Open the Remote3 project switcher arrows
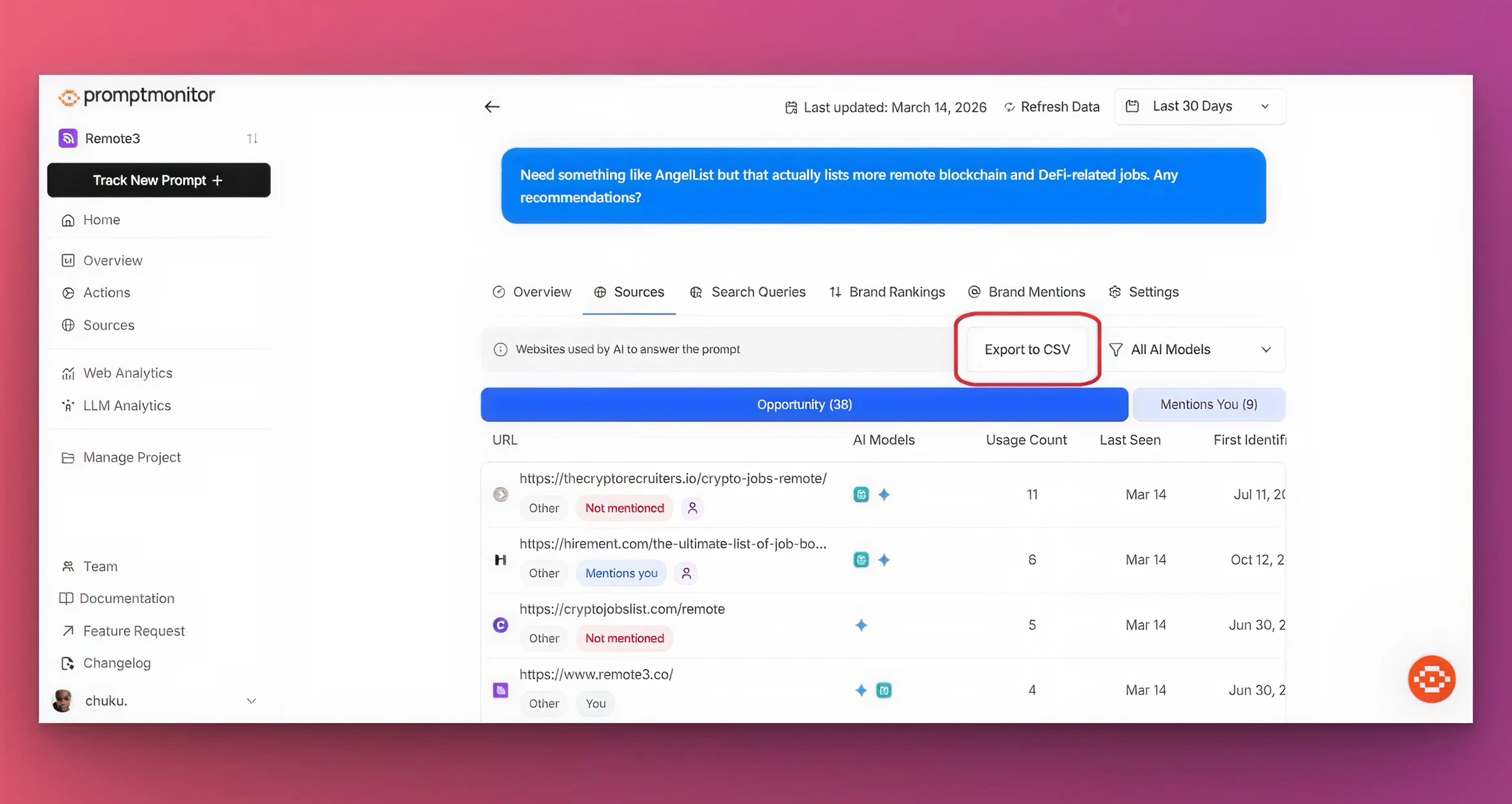The height and width of the screenshot is (804, 1512). 252,139
